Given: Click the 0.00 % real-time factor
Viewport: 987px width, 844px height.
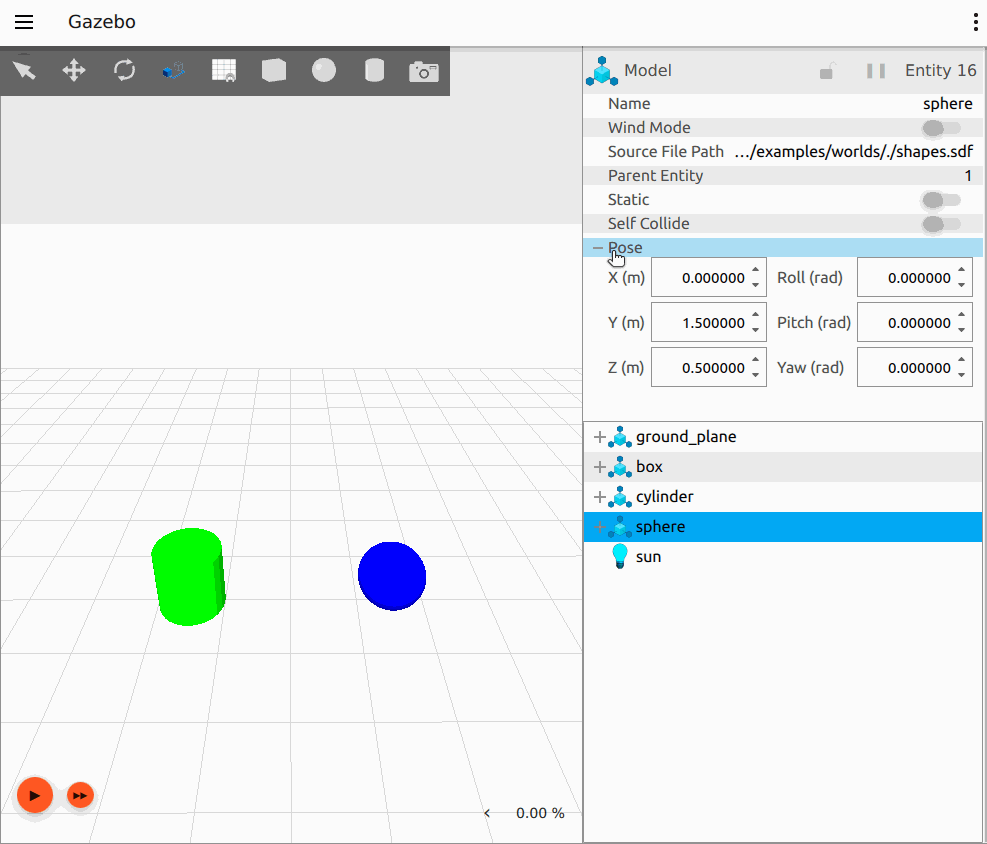Looking at the screenshot, I should point(540,813).
